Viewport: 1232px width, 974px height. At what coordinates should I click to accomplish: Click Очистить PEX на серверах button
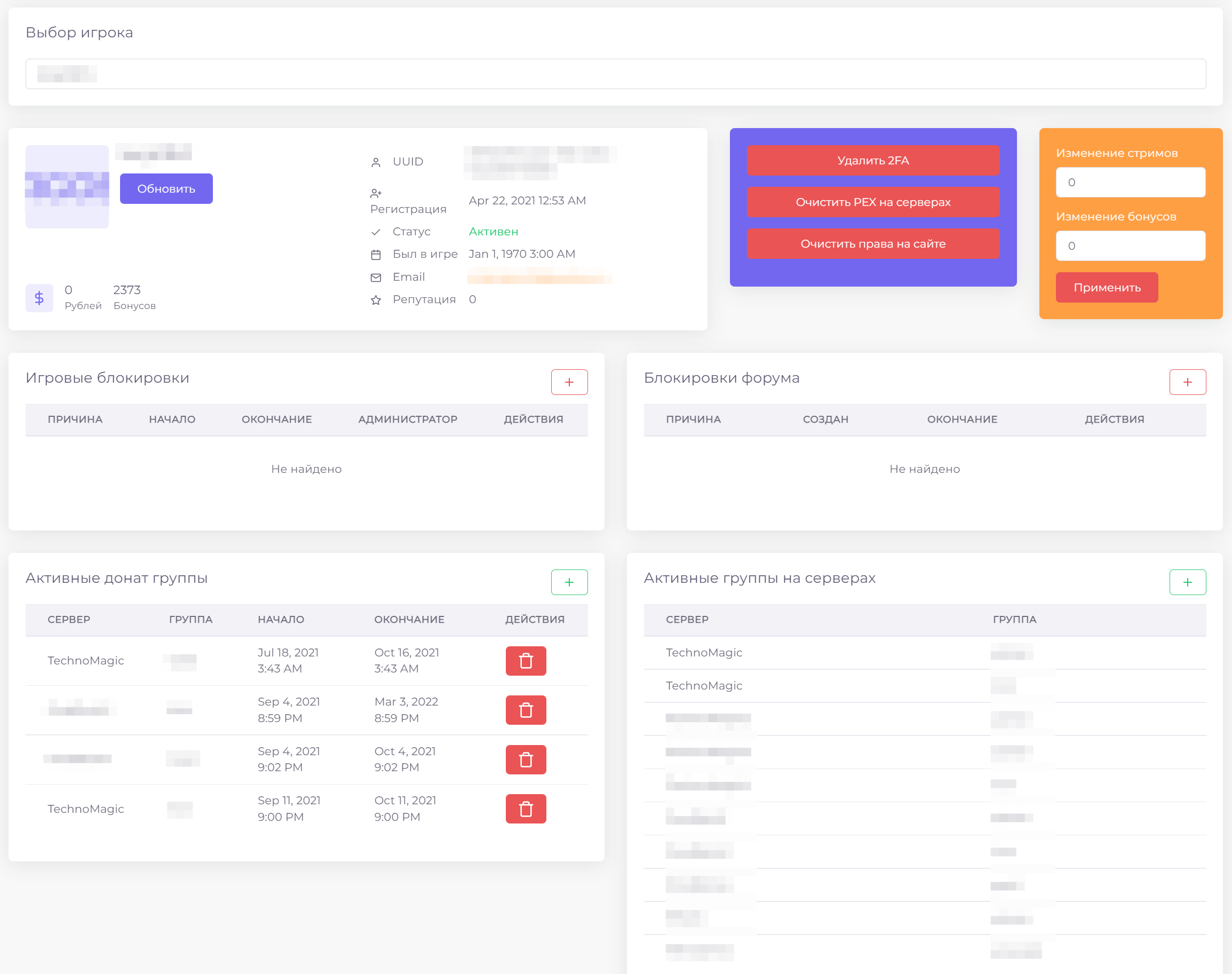pyautogui.click(x=873, y=202)
